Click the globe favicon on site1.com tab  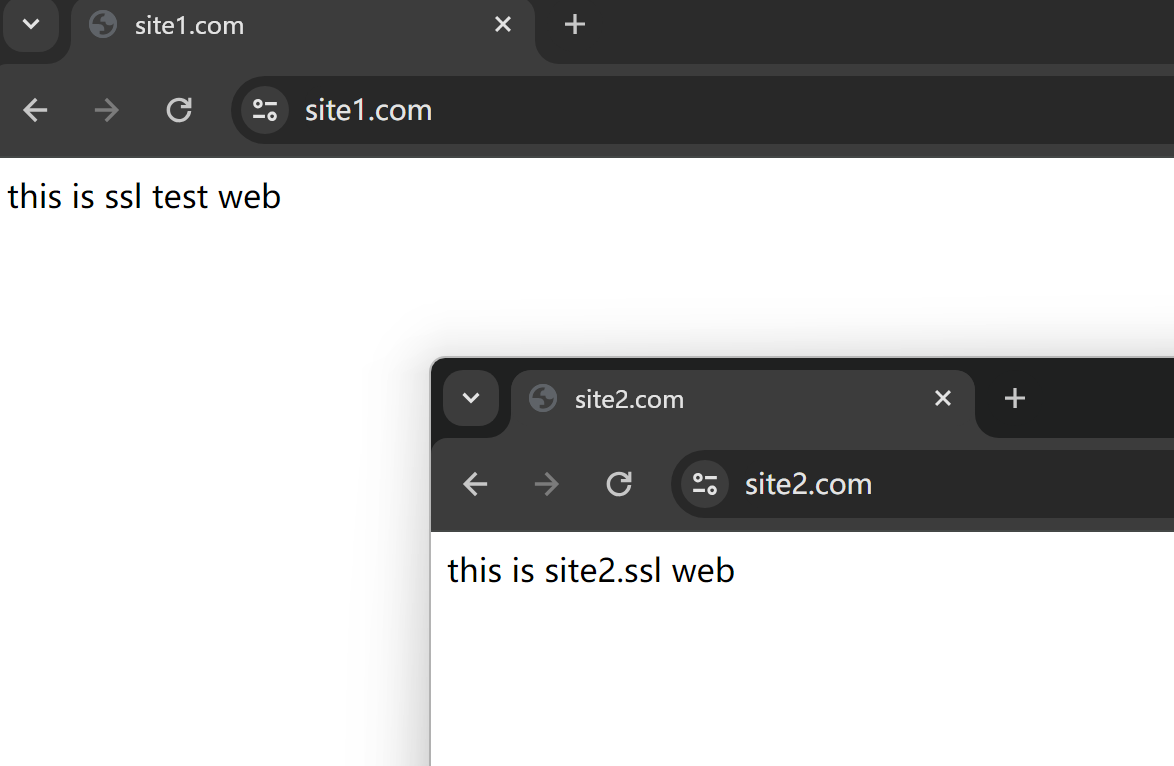[103, 24]
